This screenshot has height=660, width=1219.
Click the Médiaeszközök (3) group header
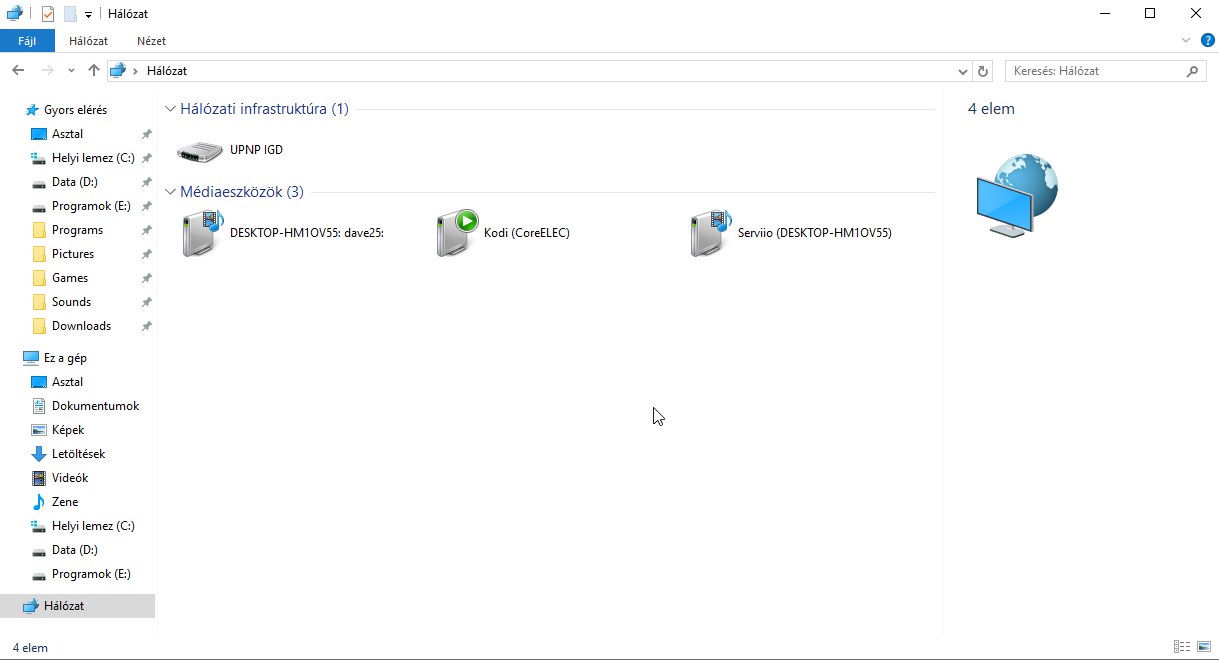click(242, 192)
